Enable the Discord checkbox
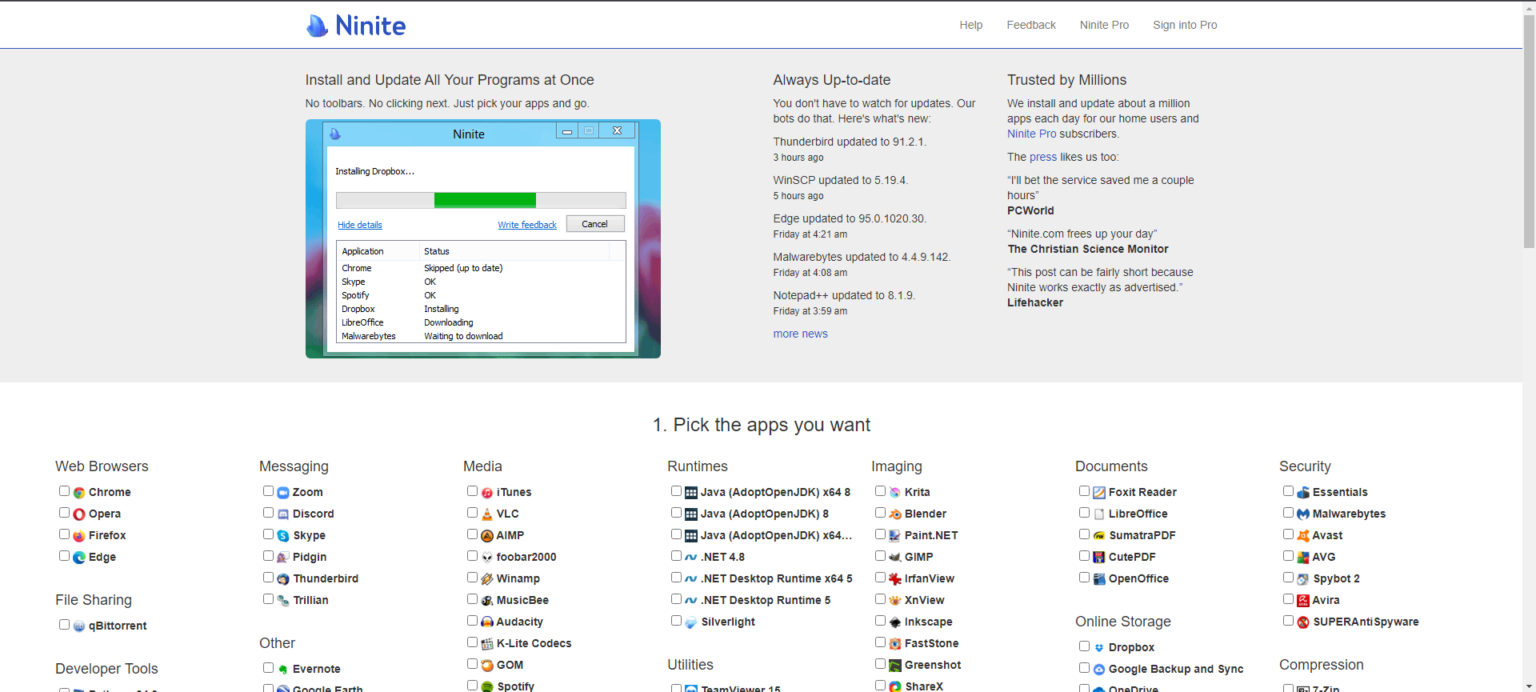The height and width of the screenshot is (692, 1536). (x=268, y=513)
